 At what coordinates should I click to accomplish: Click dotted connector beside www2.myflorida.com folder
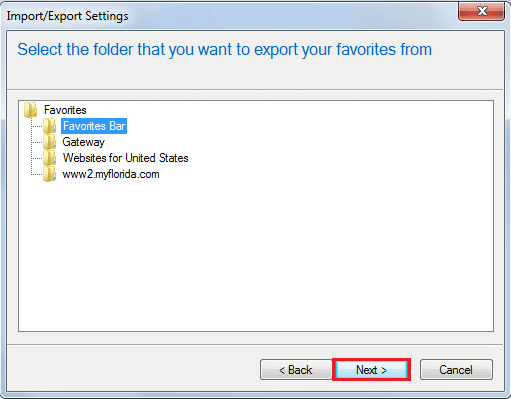tap(37, 174)
